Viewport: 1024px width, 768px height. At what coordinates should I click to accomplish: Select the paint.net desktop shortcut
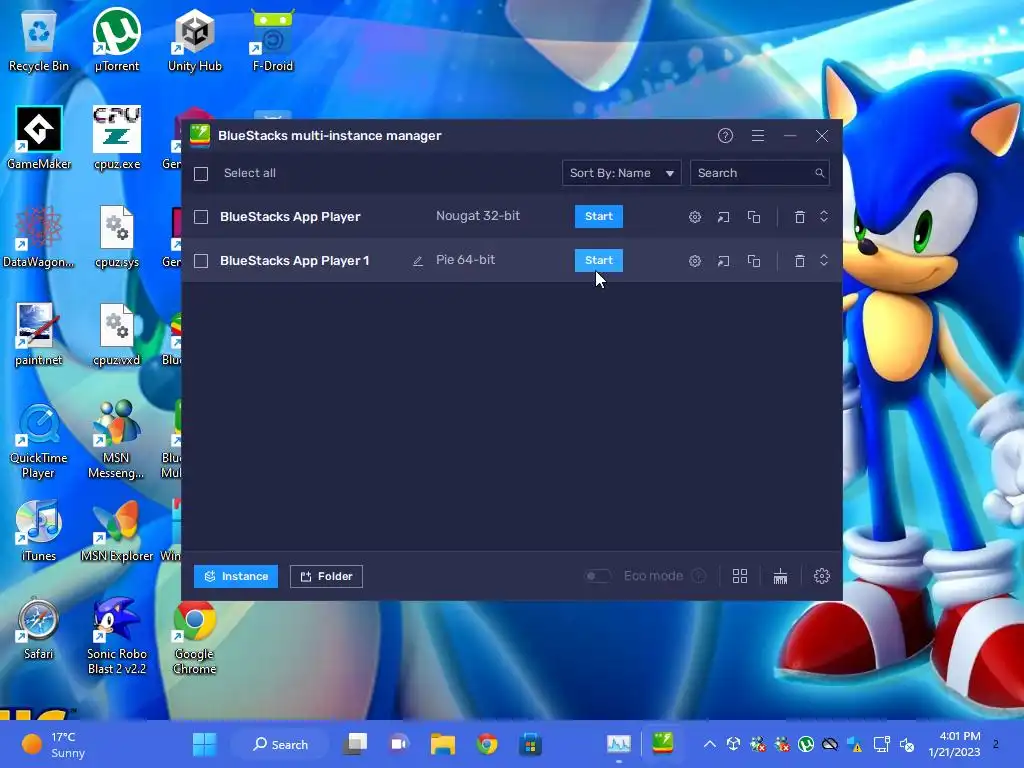pyautogui.click(x=39, y=334)
